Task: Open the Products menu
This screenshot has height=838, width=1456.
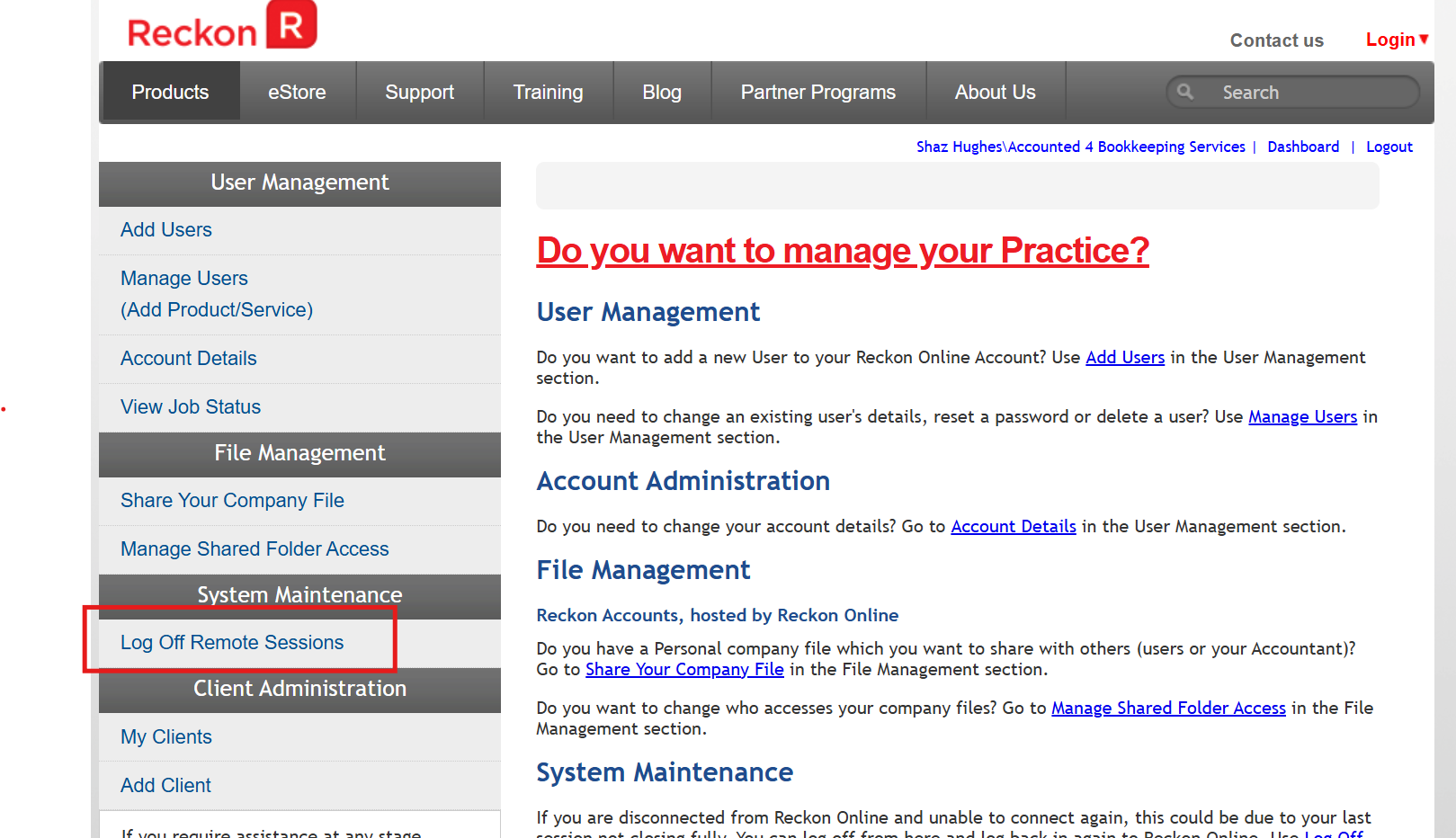Action: [x=170, y=92]
